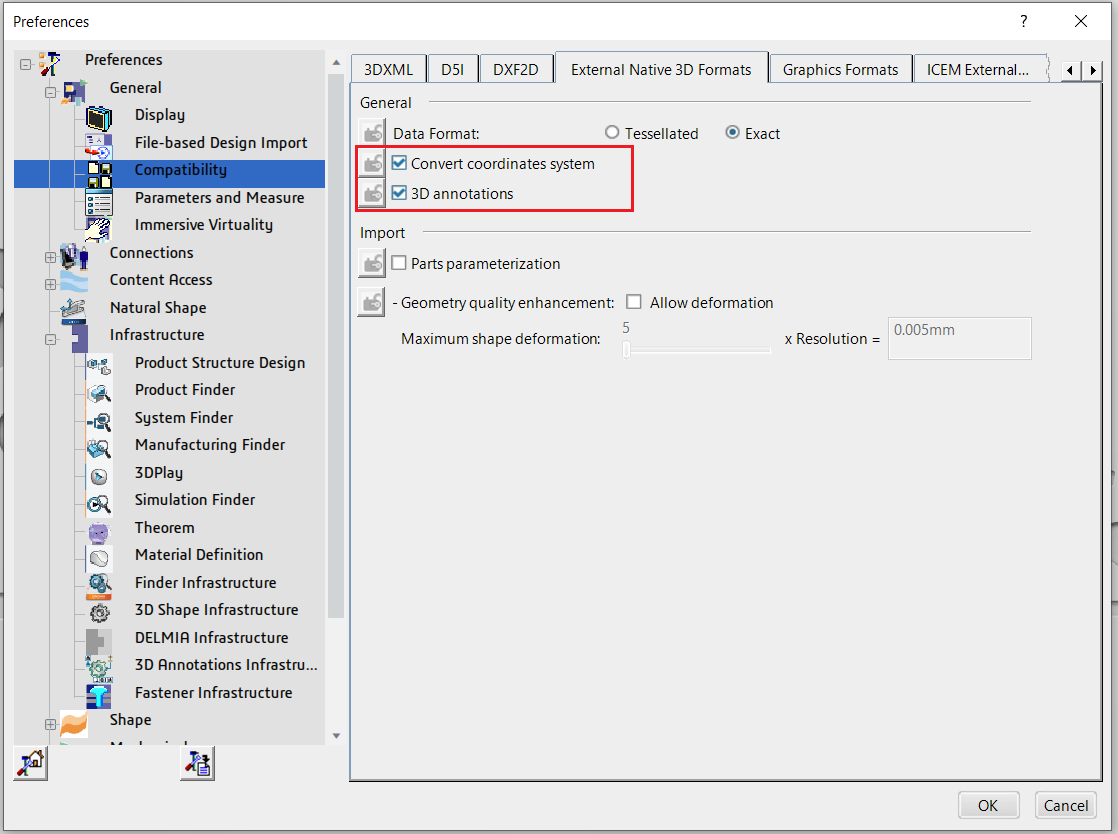Click tree scrollbar up arrow
Image resolution: width=1118 pixels, height=834 pixels.
click(x=336, y=63)
